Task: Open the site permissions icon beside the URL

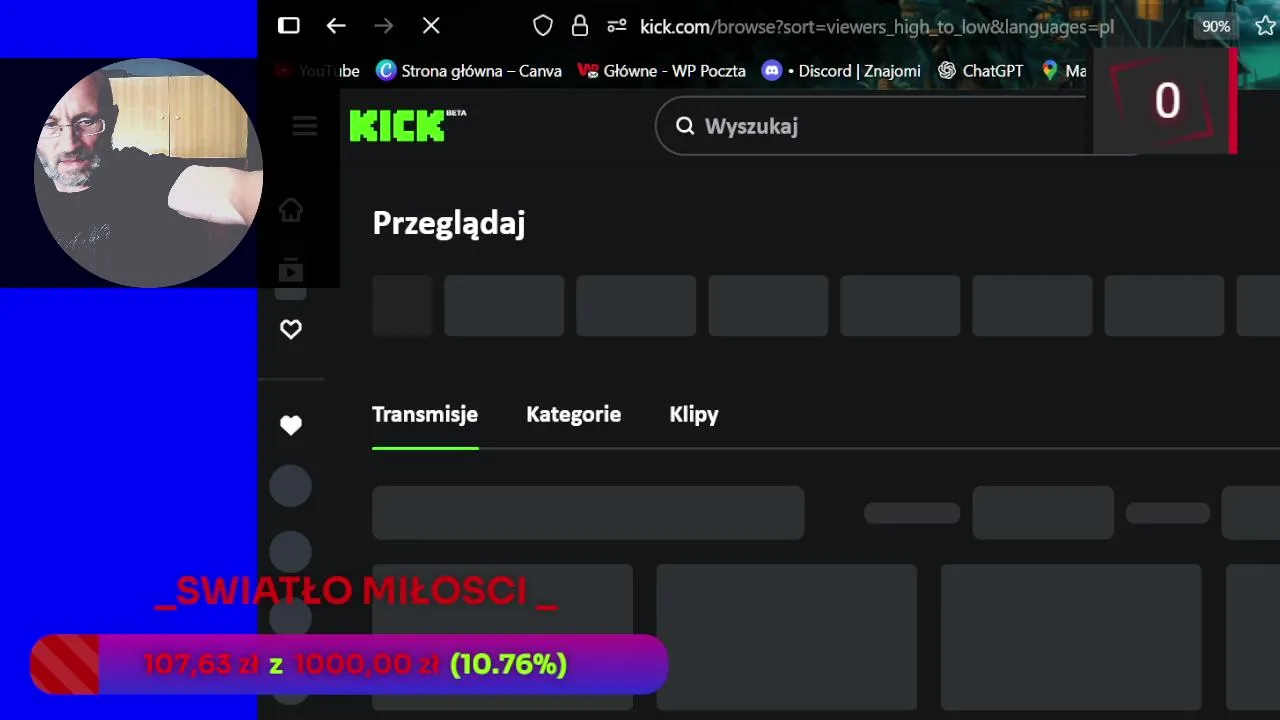Action: tap(617, 26)
